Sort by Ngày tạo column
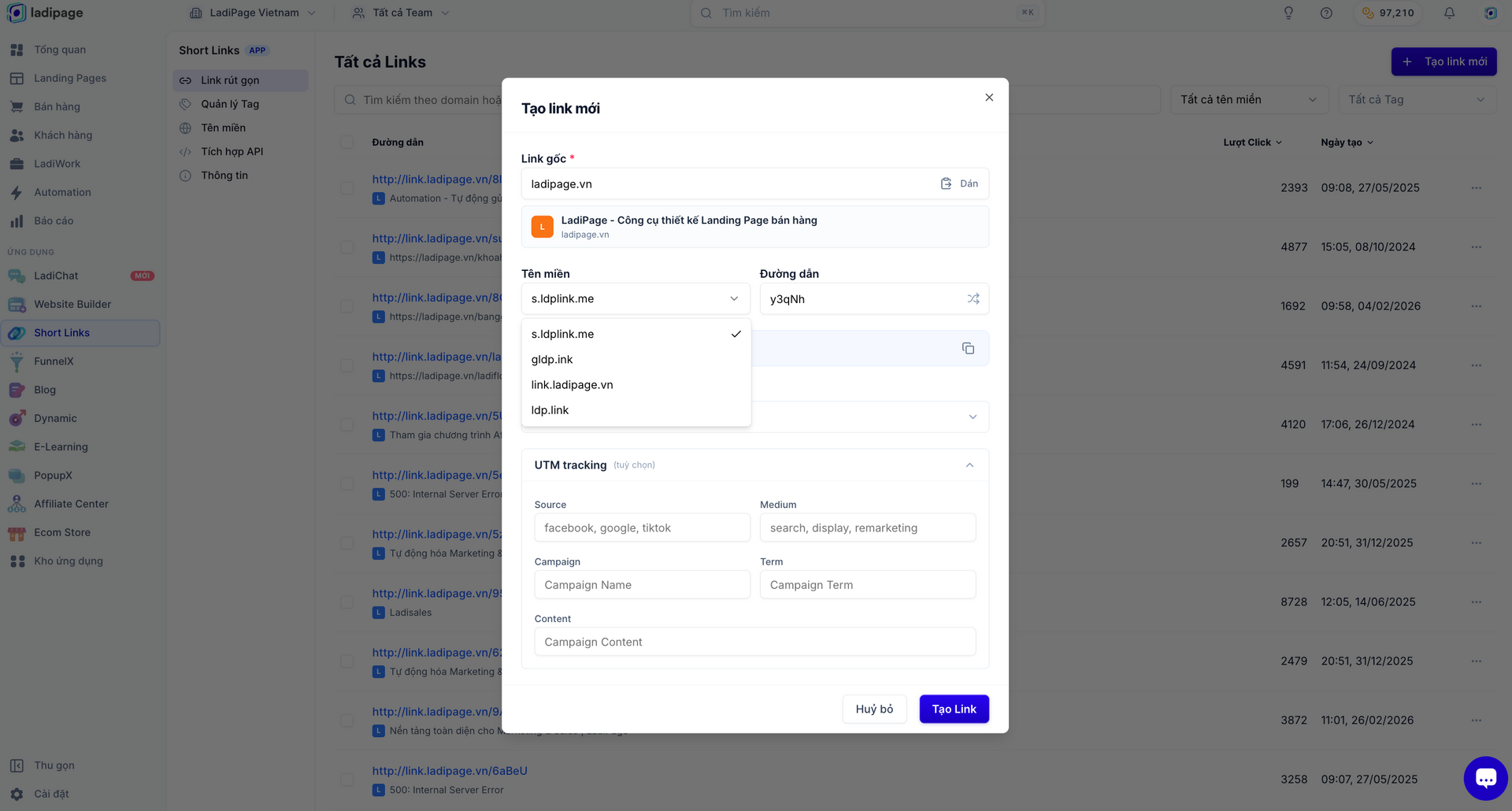Viewport: 1512px width, 811px height. [x=1347, y=143]
